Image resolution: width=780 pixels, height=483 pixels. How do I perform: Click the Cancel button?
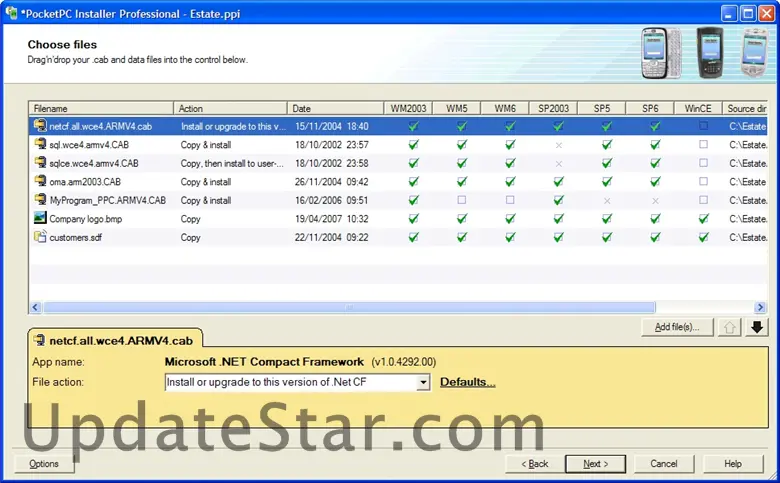(664, 464)
